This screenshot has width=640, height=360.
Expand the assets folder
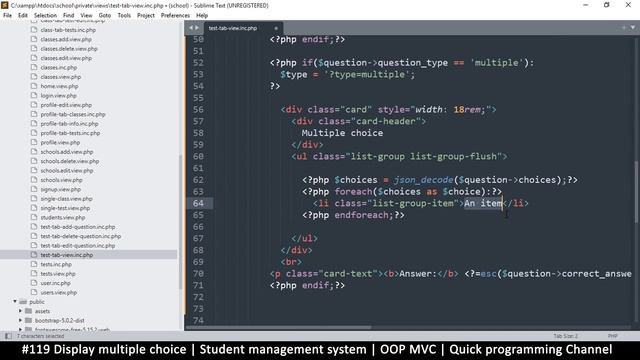click(20, 311)
